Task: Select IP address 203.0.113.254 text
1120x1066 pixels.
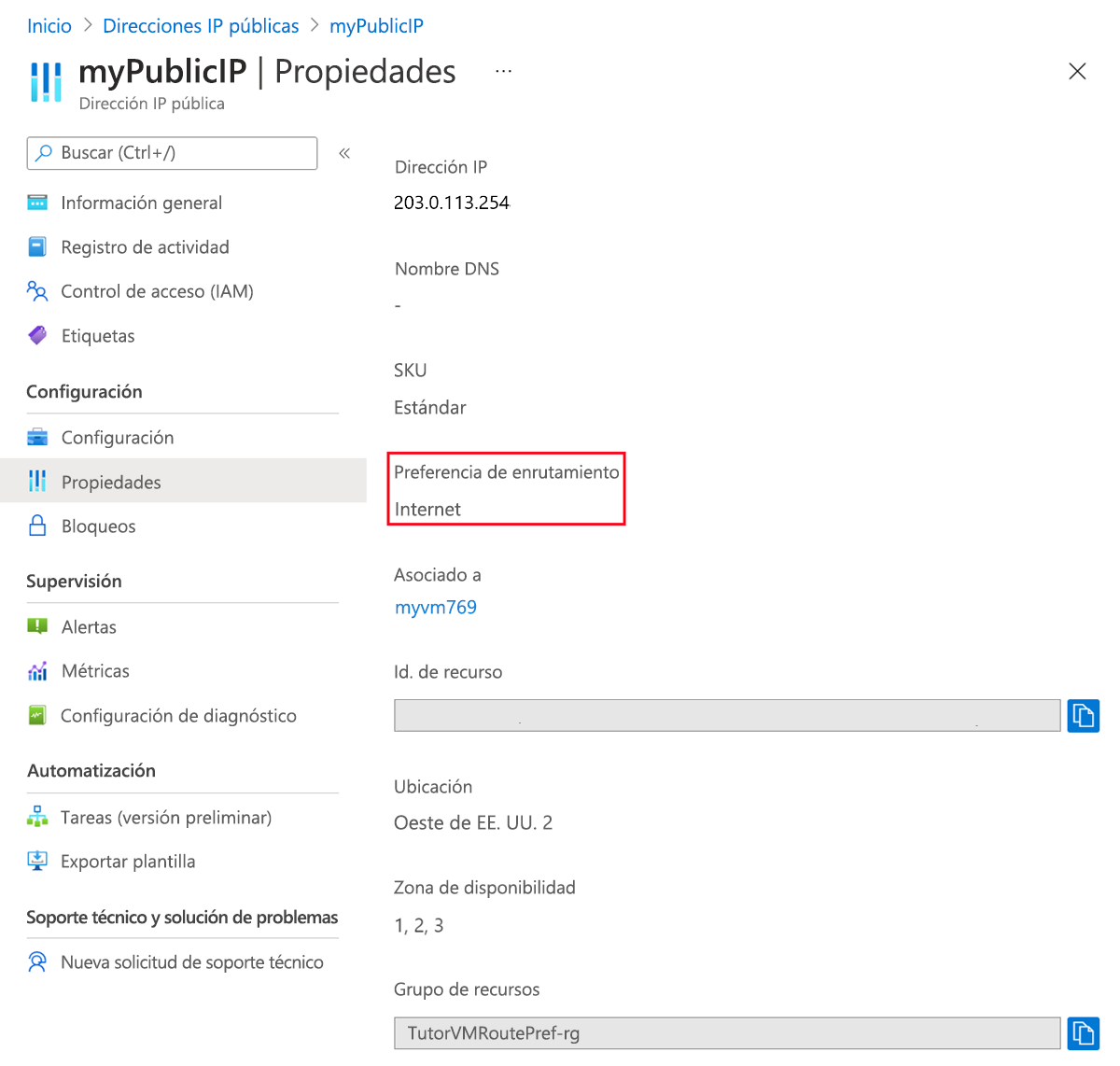Action: click(x=452, y=203)
